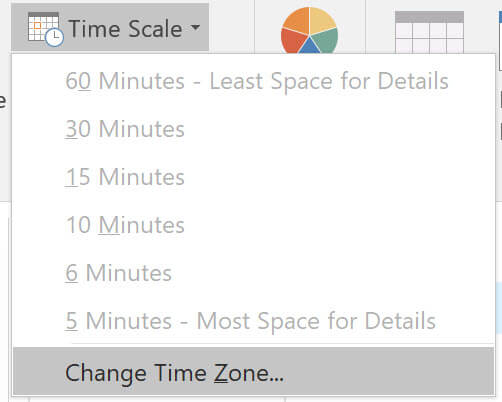Click the yellow slice of the pie icon
Screen dimensions: 502x402
click(x=322, y=19)
